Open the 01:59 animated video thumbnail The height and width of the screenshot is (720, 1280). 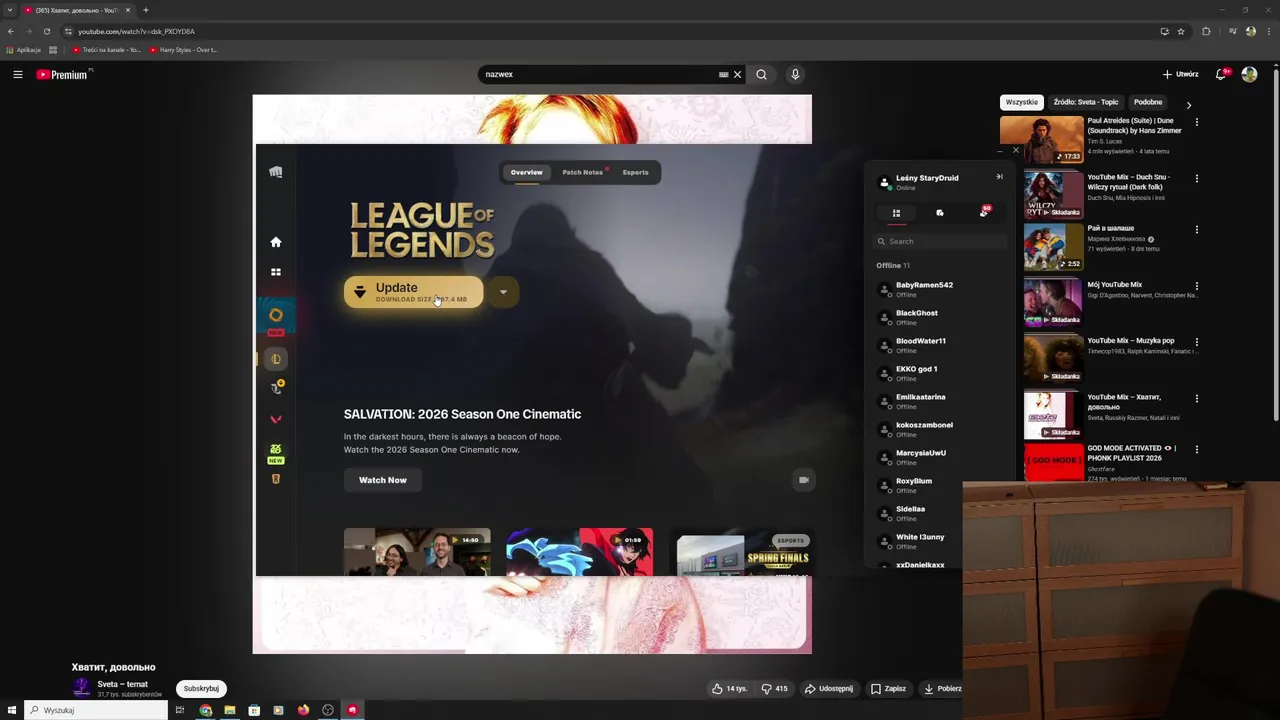tap(580, 552)
